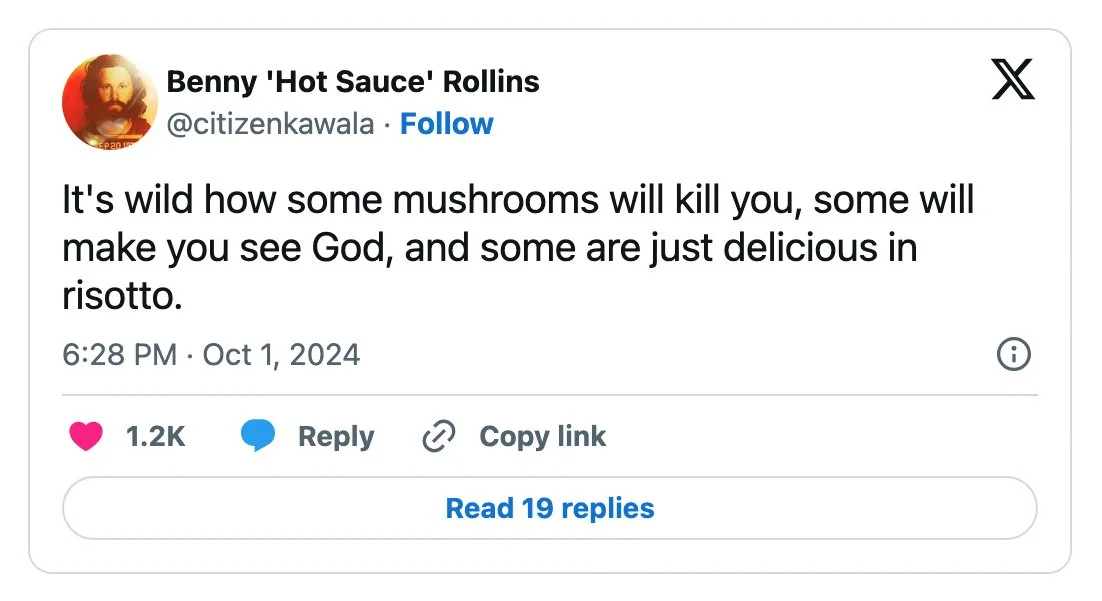Open the Twitter info circle icon
The height and width of the screenshot is (601, 1102).
1014,354
